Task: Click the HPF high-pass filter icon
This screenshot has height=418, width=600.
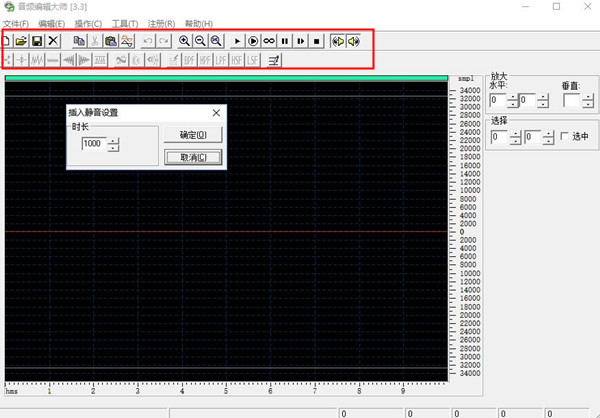Action: (205, 60)
